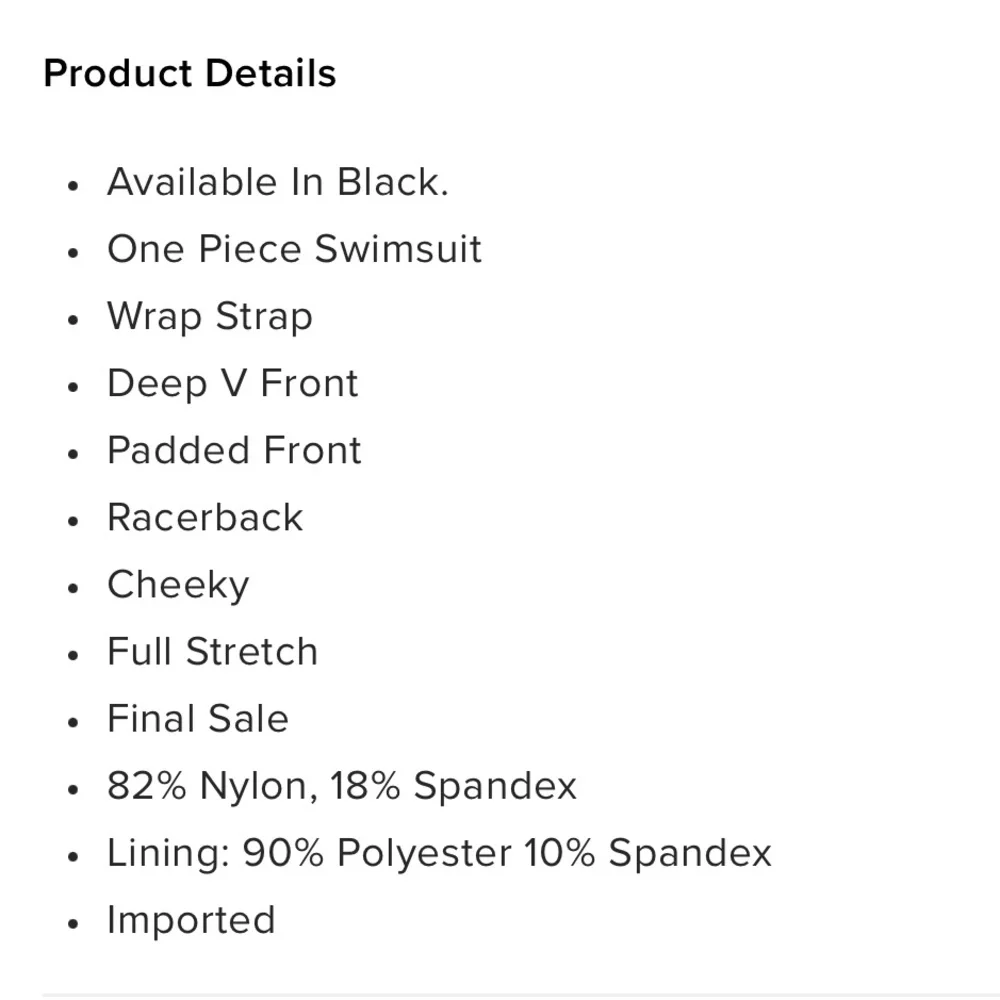Click the bullet point next to 'Racerback'

click(x=72, y=521)
